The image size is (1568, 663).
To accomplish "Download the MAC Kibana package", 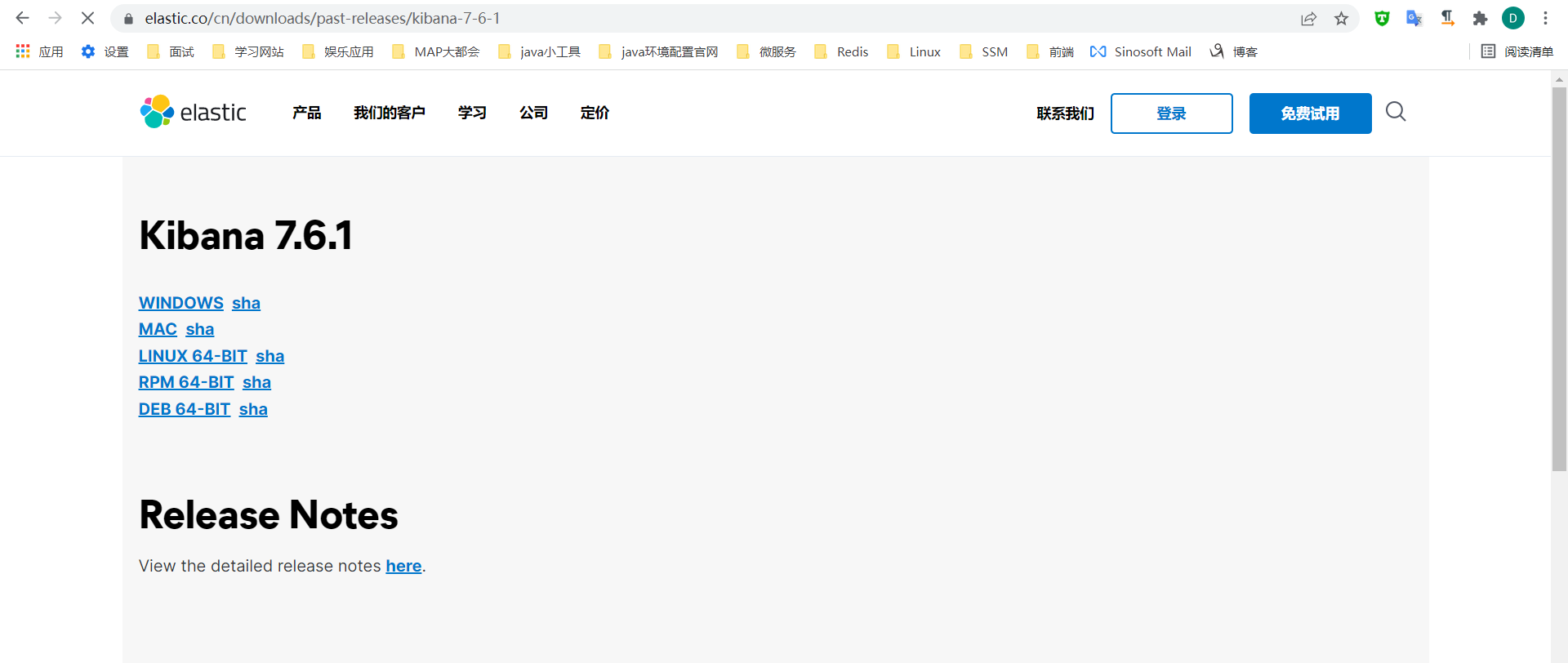I will [158, 329].
